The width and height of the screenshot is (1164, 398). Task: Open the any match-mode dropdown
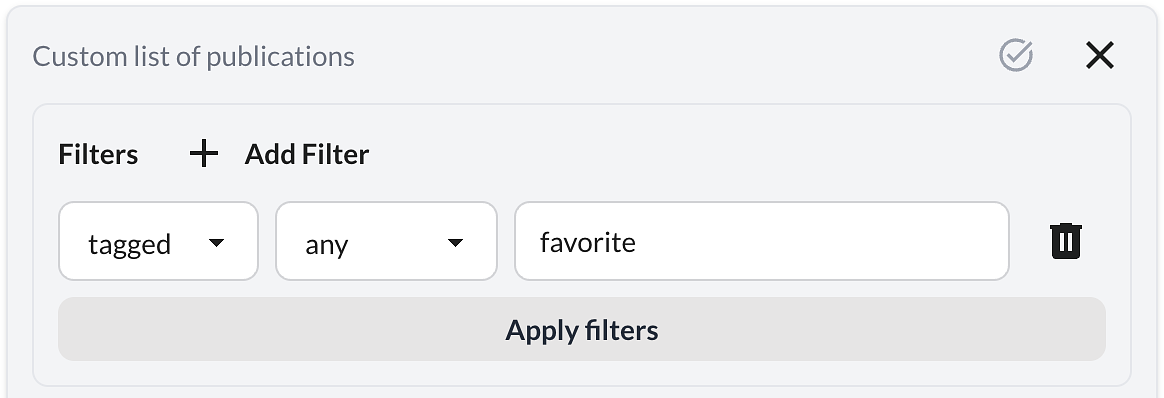click(x=386, y=241)
